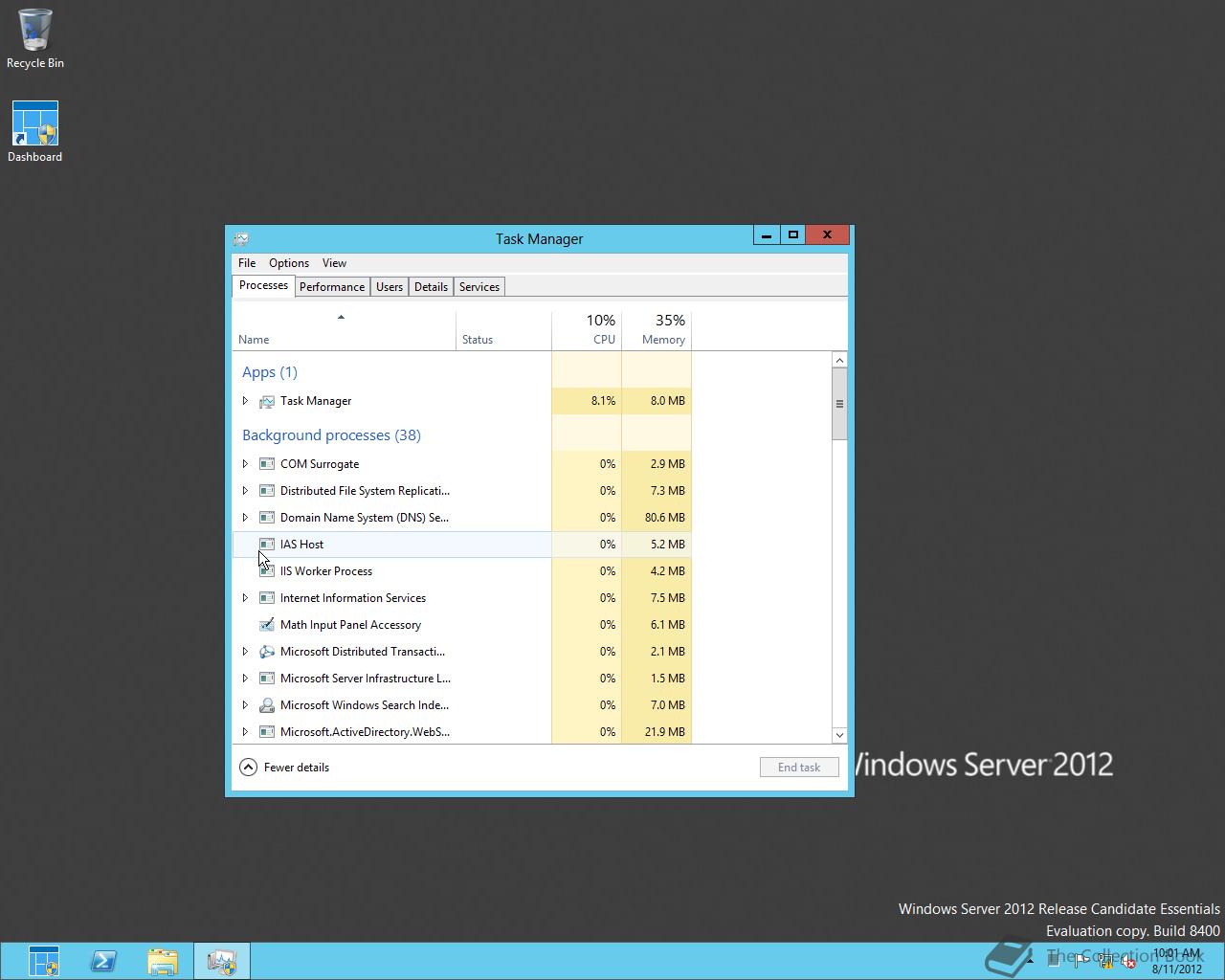The width and height of the screenshot is (1225, 980).
Task: Click the Task Manager title bar icon
Action: tap(241, 238)
